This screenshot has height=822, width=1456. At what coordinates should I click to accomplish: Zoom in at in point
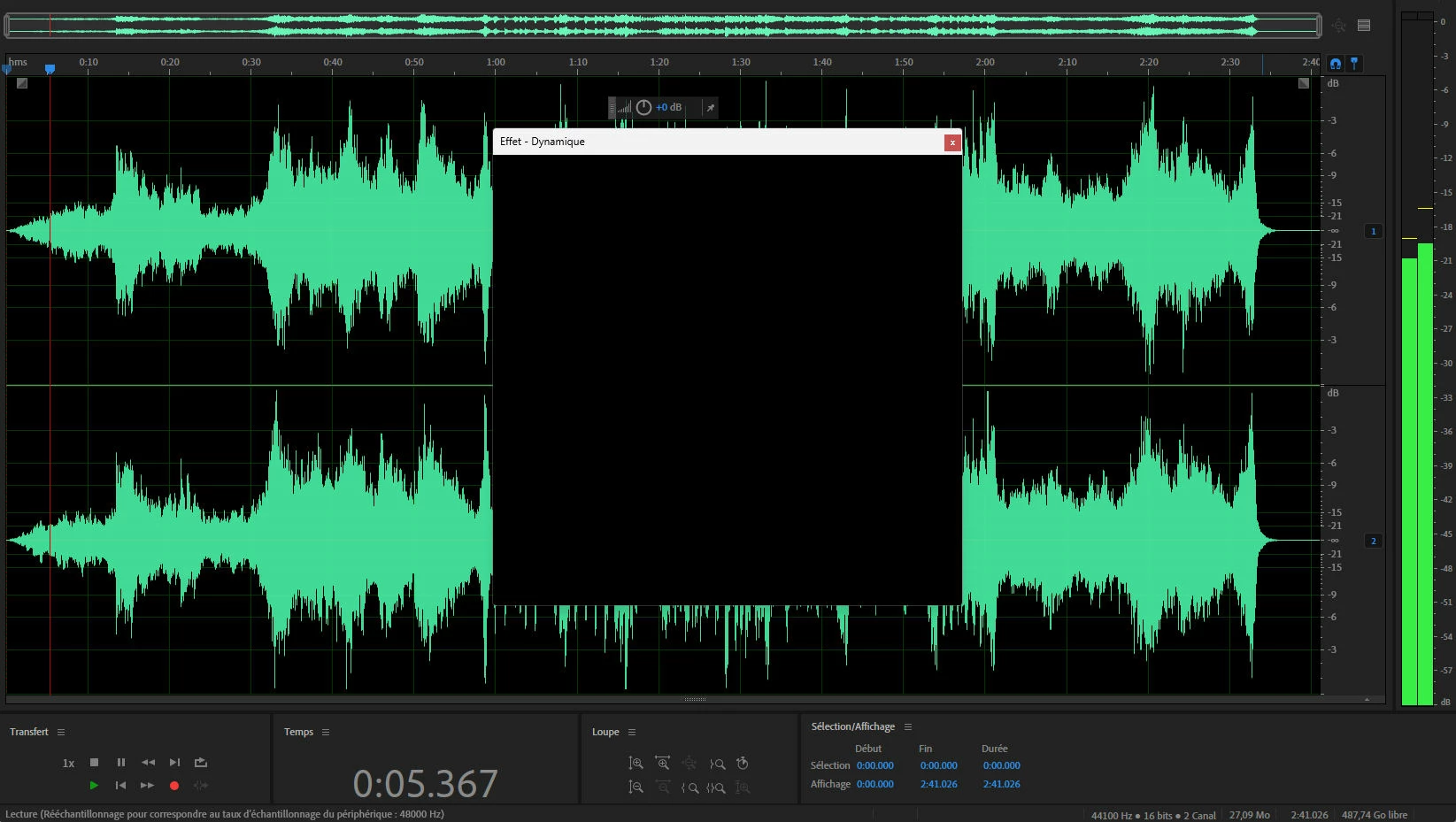[717, 763]
